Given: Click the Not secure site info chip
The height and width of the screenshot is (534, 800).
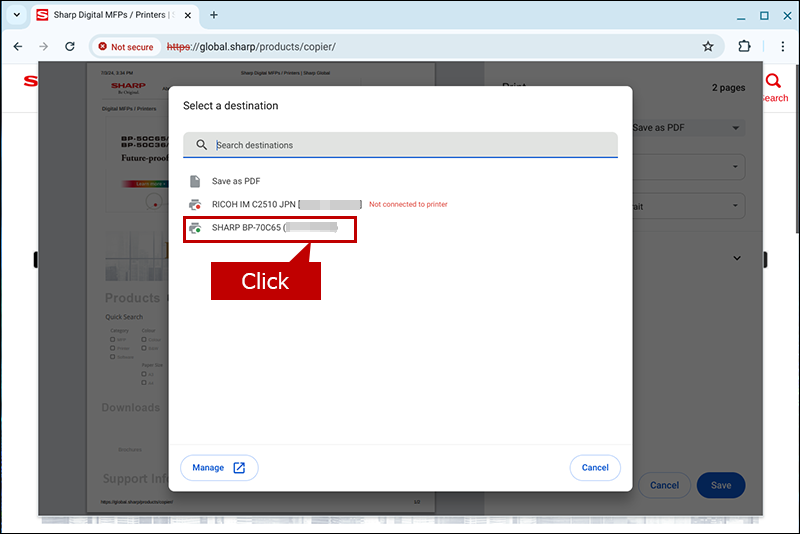Looking at the screenshot, I should 126,46.
